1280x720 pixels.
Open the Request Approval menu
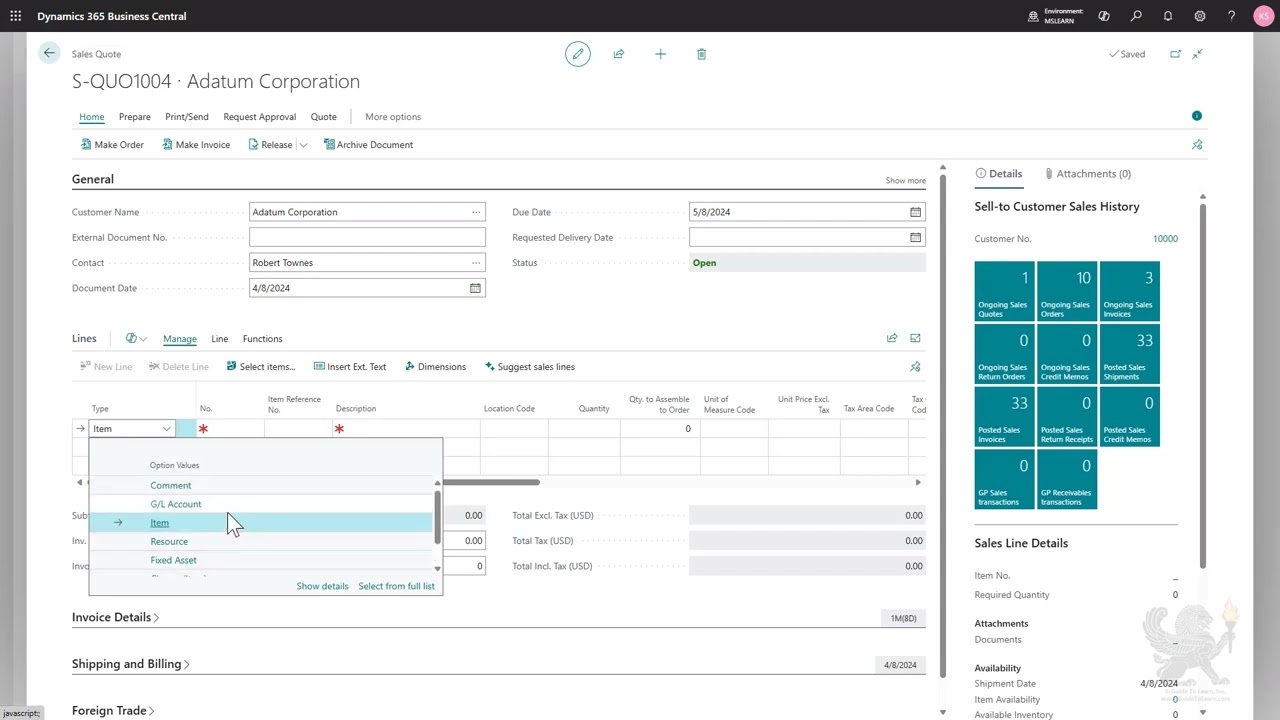[260, 117]
